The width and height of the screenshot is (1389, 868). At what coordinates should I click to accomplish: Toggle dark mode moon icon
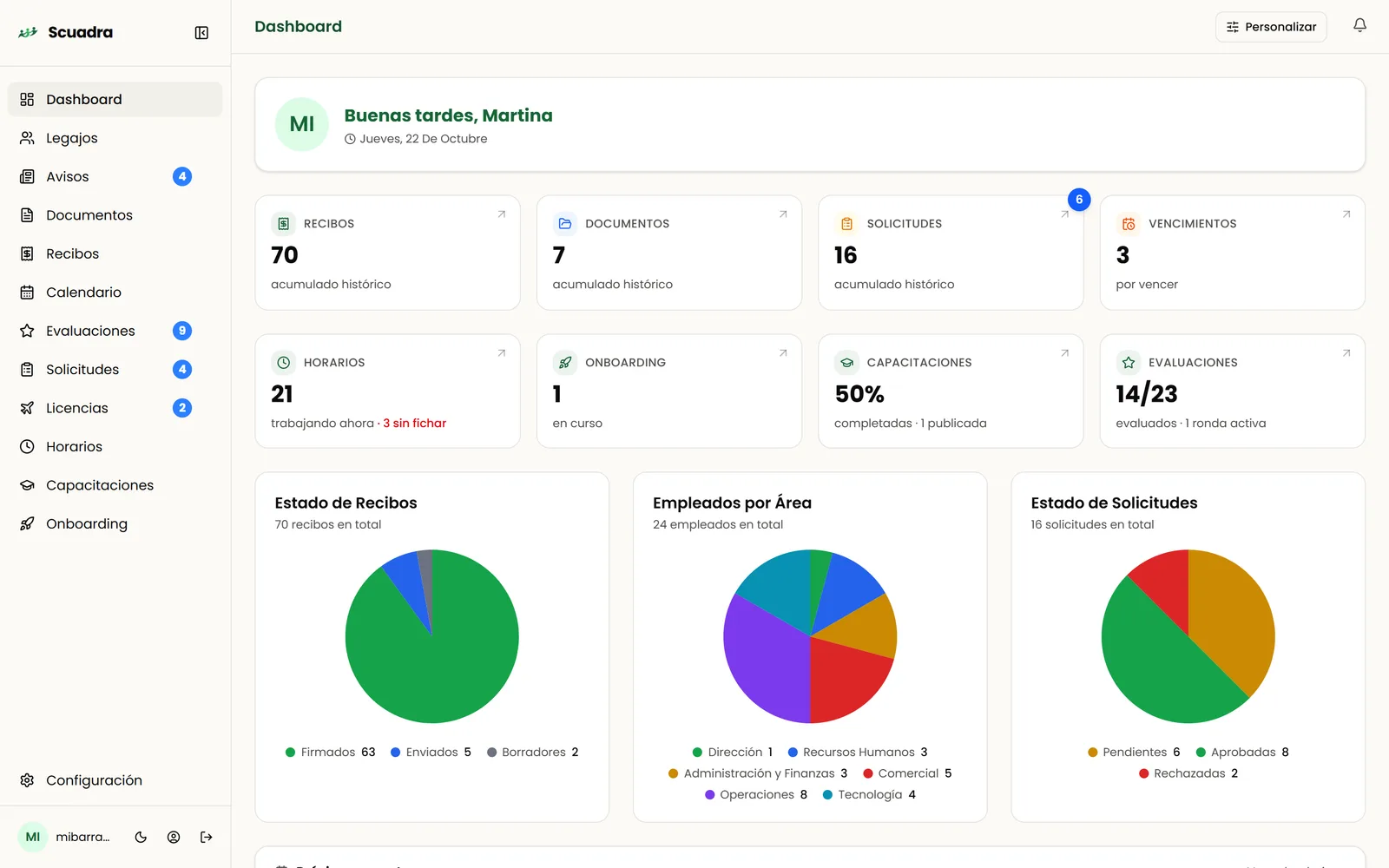click(141, 838)
